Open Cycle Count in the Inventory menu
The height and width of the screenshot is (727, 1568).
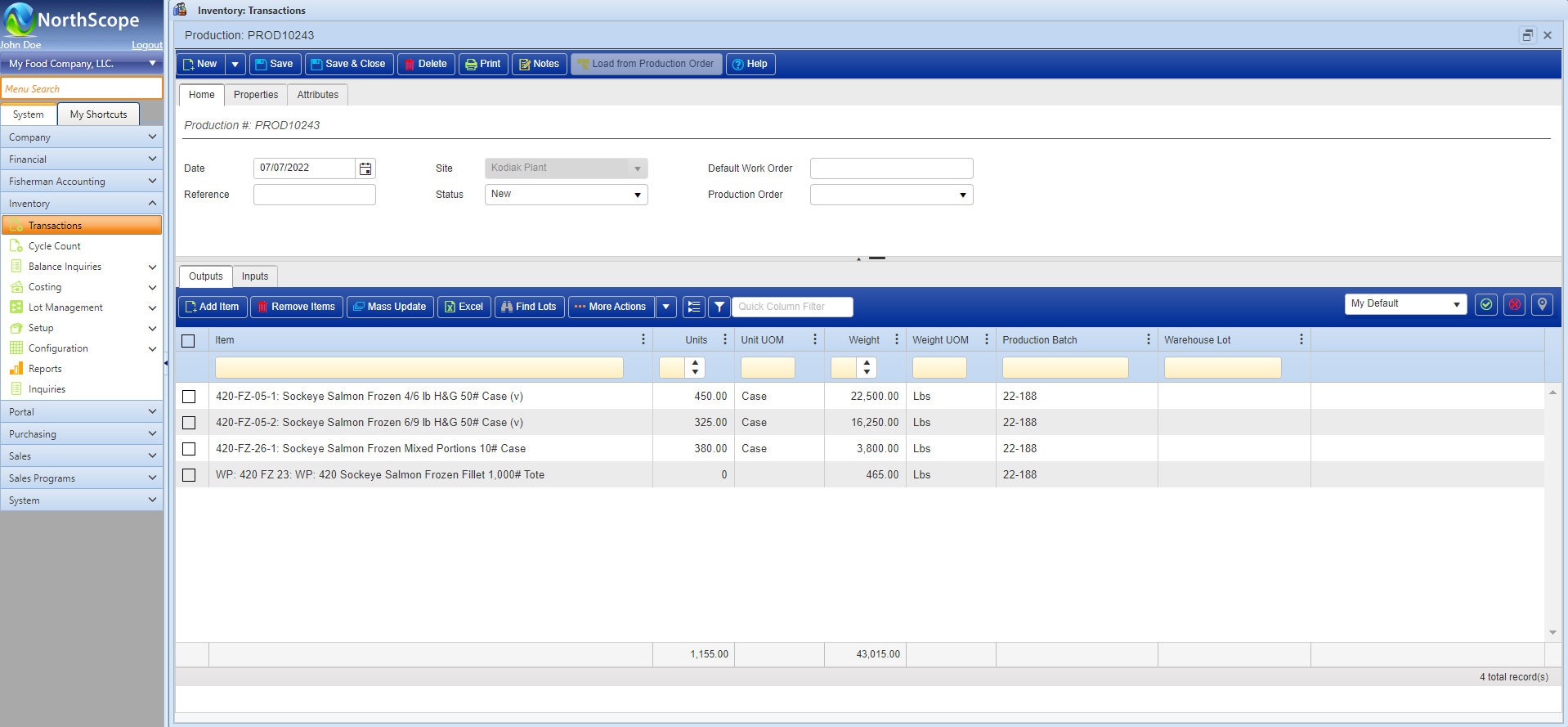coord(54,246)
